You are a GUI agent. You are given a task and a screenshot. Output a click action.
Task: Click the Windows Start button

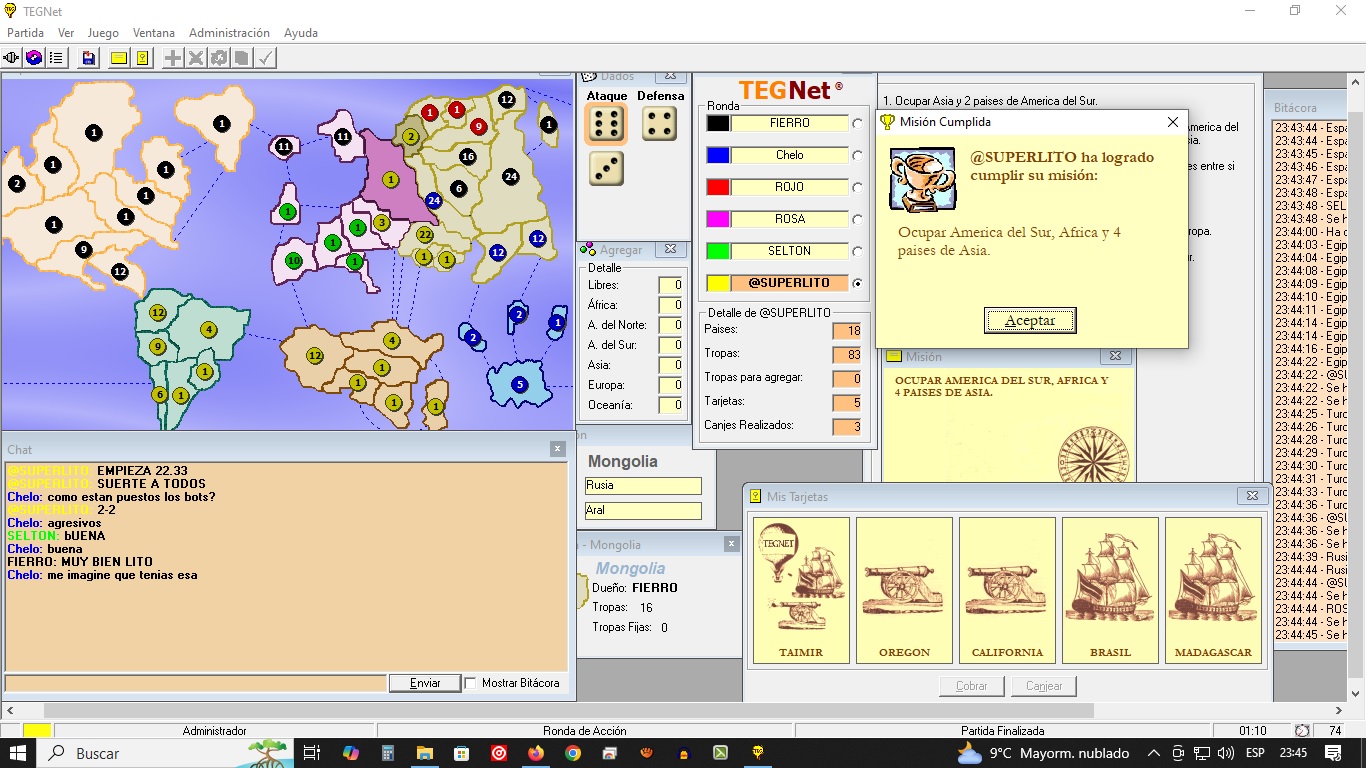[19, 753]
